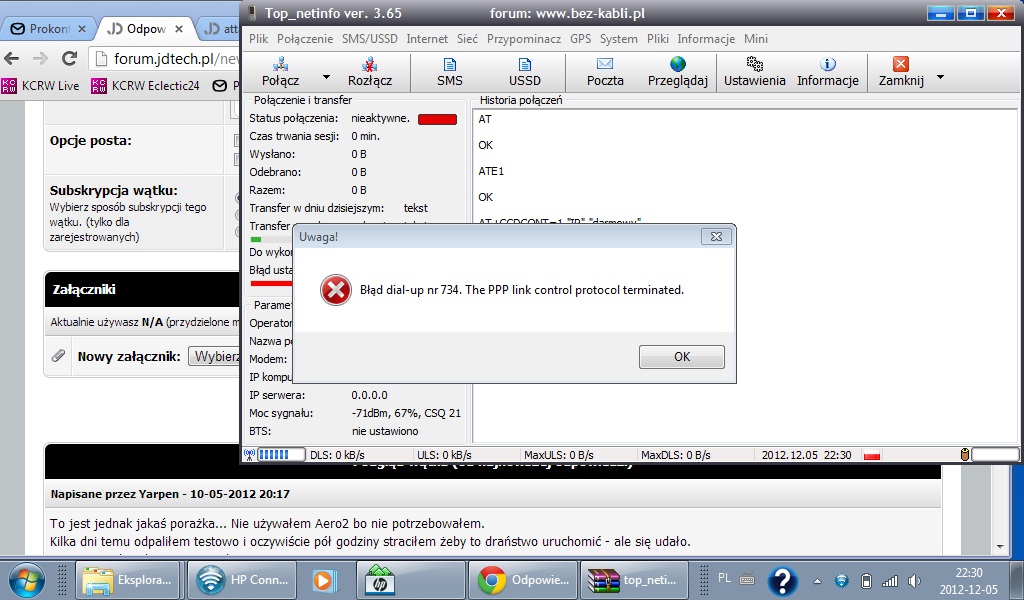The width and height of the screenshot is (1024, 600).
Task: Click the Rozłącz disconnect icon
Action: point(370,65)
